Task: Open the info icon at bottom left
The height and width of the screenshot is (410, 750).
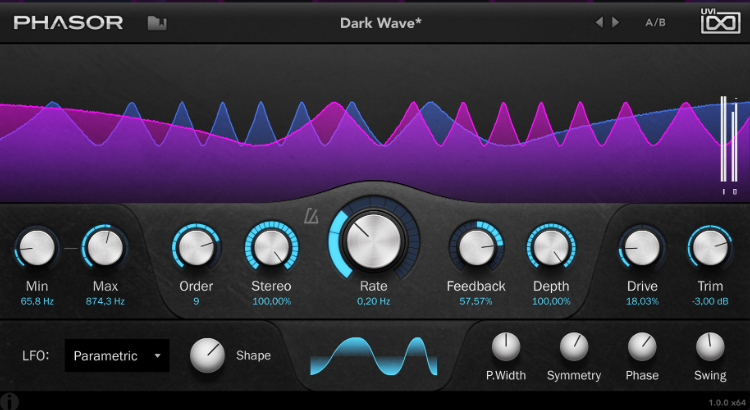Action: pos(9,401)
